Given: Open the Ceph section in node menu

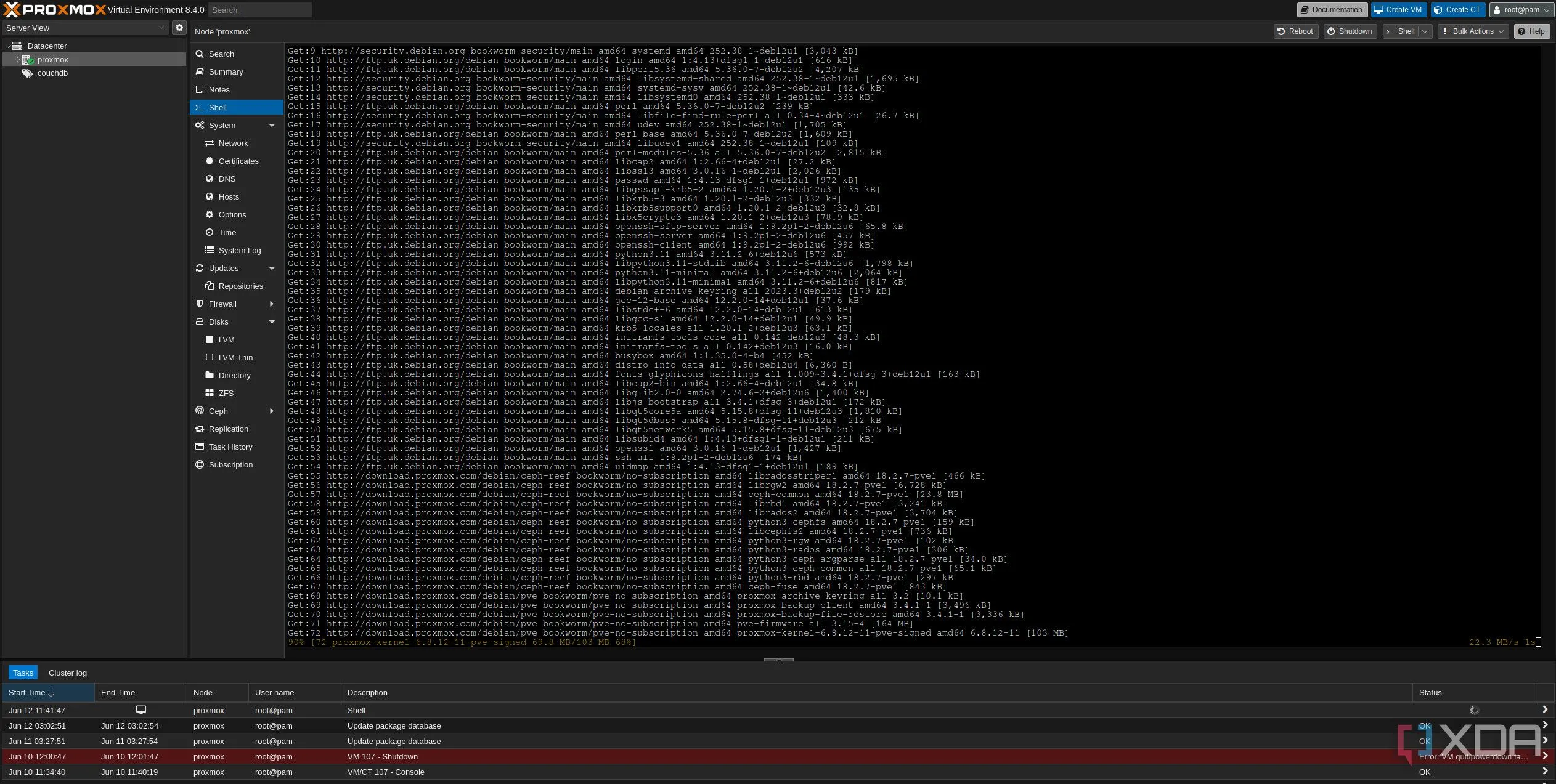Looking at the screenshot, I should pos(218,411).
